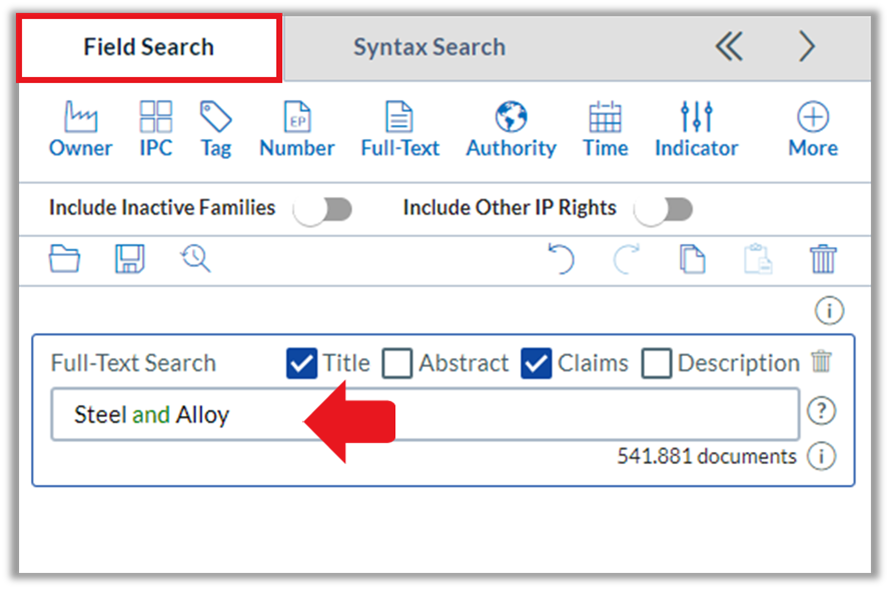Screen dimensions: 890x589
Task: Add a Time search field
Action: pyautogui.click(x=606, y=129)
